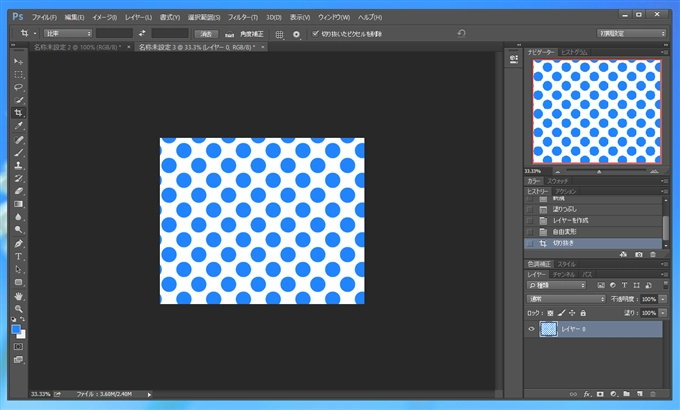Select the Healing Brush tool
Image resolution: width=680 pixels, height=410 pixels.
click(x=18, y=140)
